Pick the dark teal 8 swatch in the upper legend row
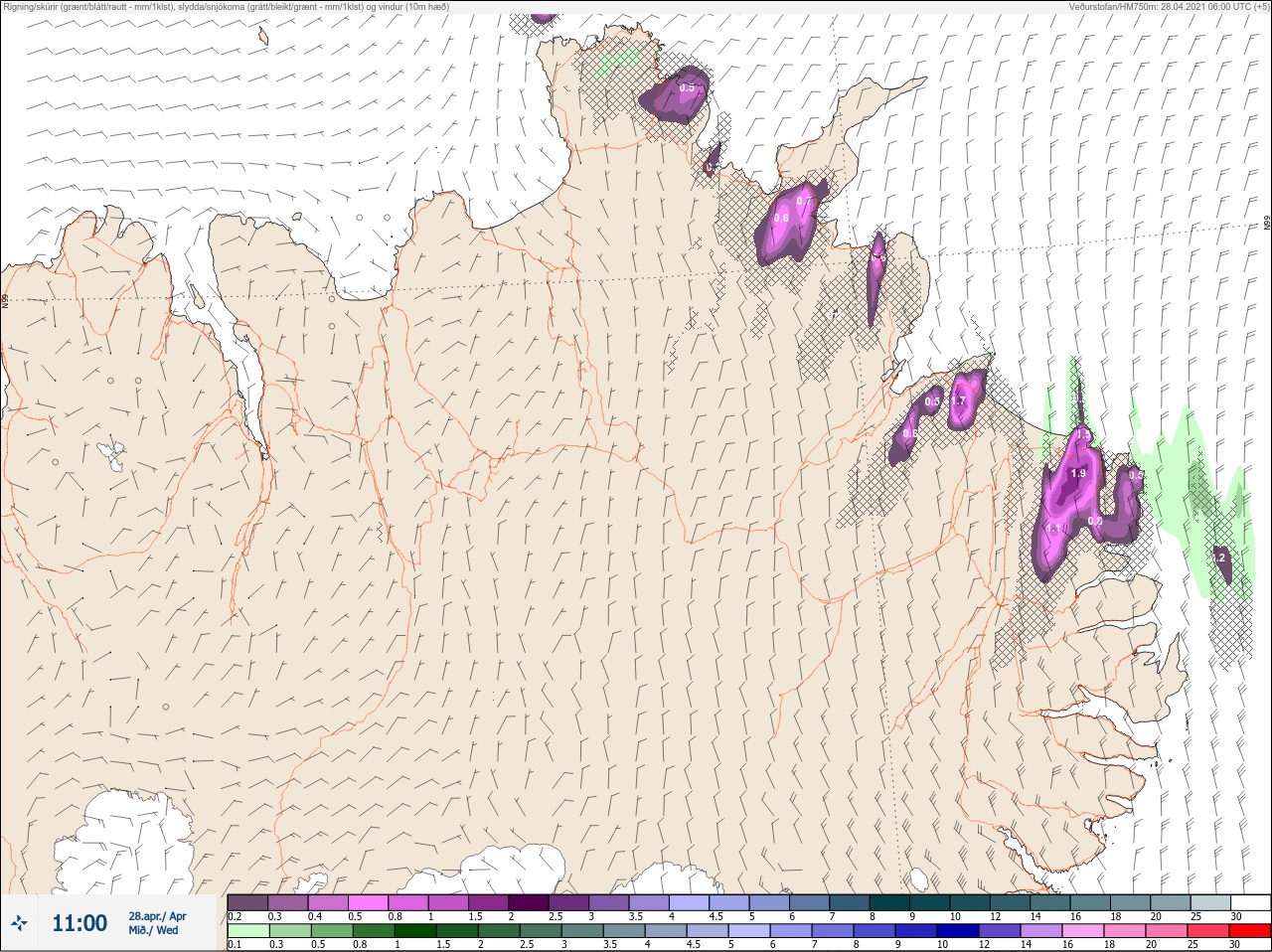Screen dimensions: 1272x952 pyautogui.click(x=889, y=902)
